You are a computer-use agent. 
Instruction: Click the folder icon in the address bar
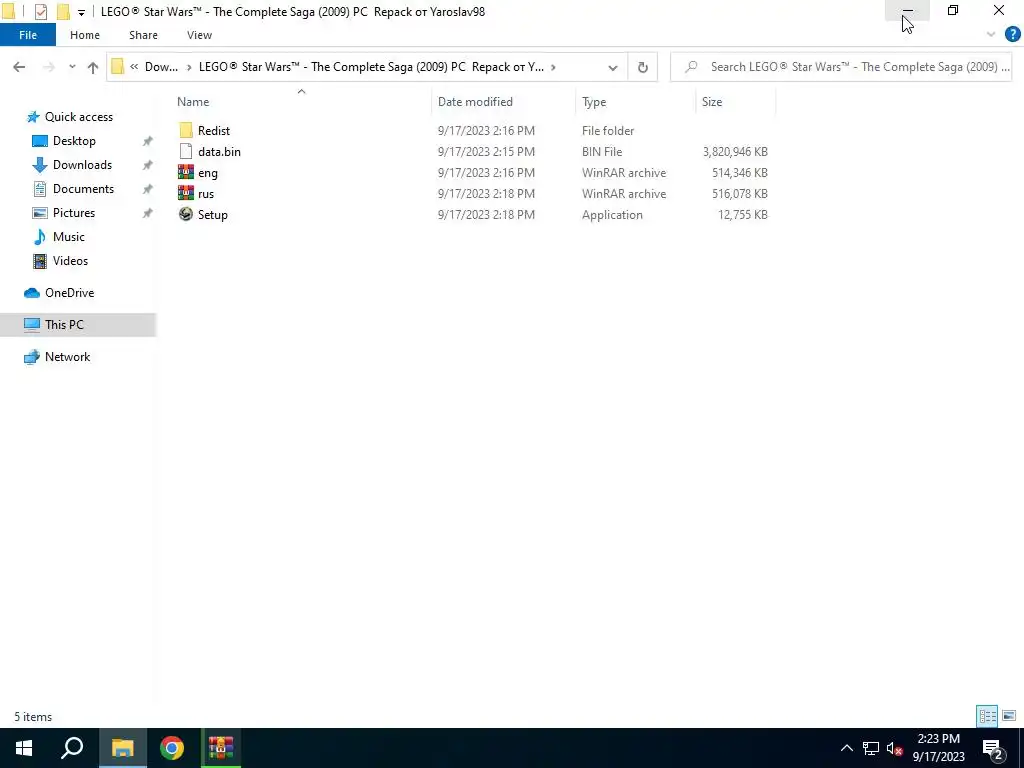point(118,67)
